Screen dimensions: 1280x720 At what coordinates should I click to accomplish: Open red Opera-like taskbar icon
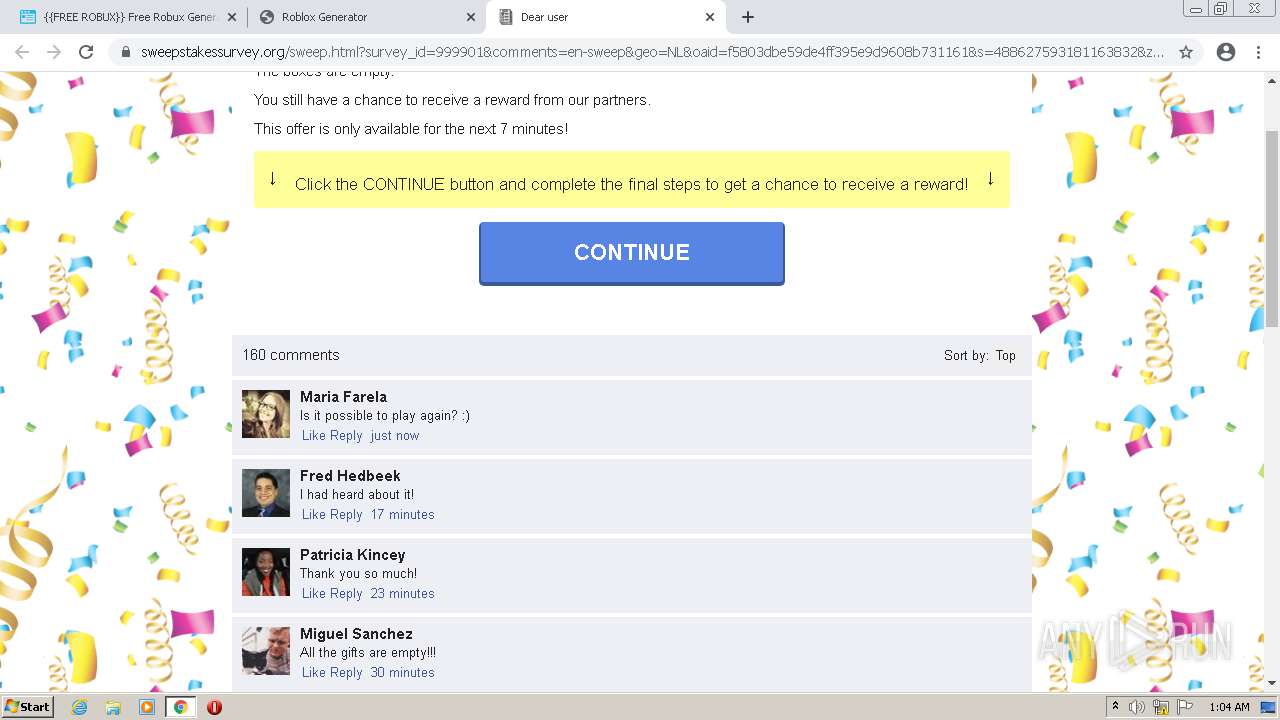214,707
